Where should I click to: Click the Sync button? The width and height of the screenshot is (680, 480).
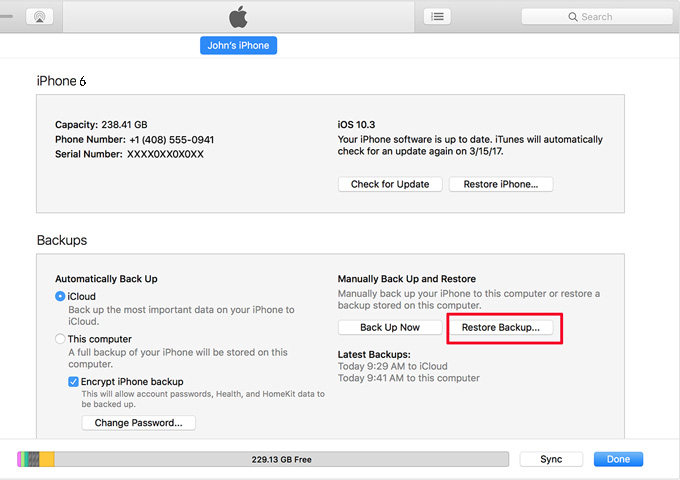[551, 459]
